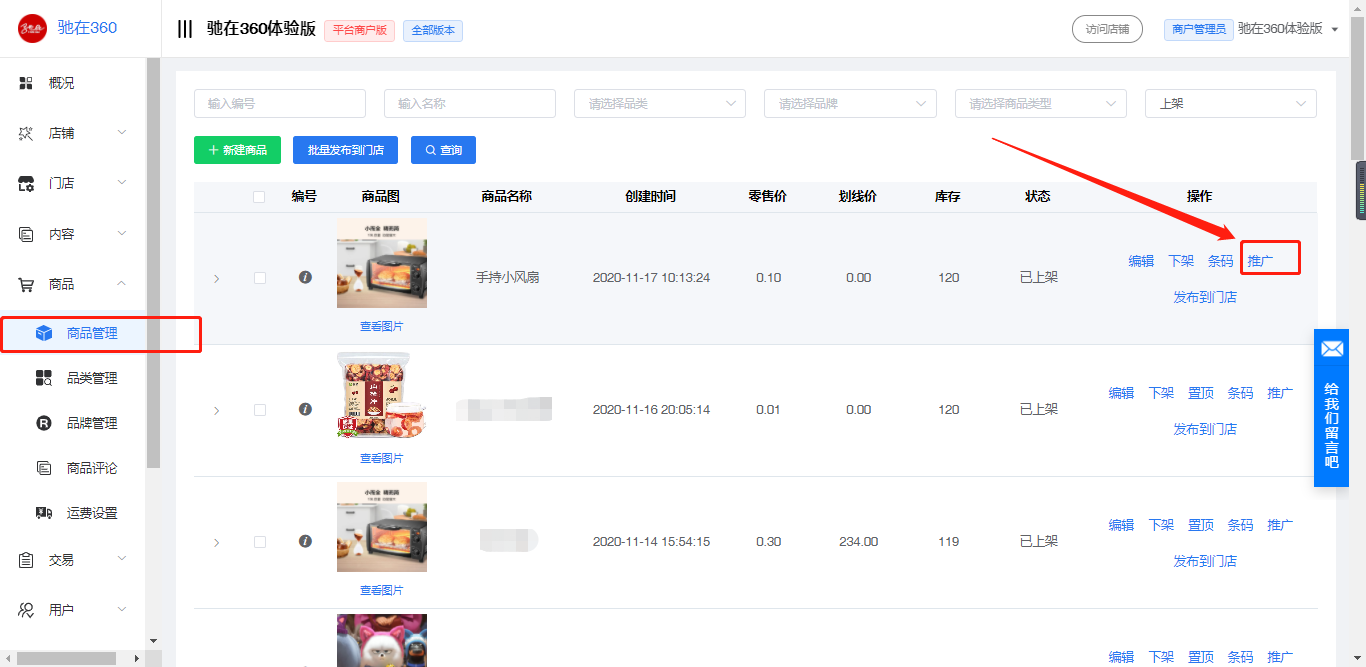
Task: Expand row created 2020-11-16 20:05:14
Action: pyautogui.click(x=216, y=410)
